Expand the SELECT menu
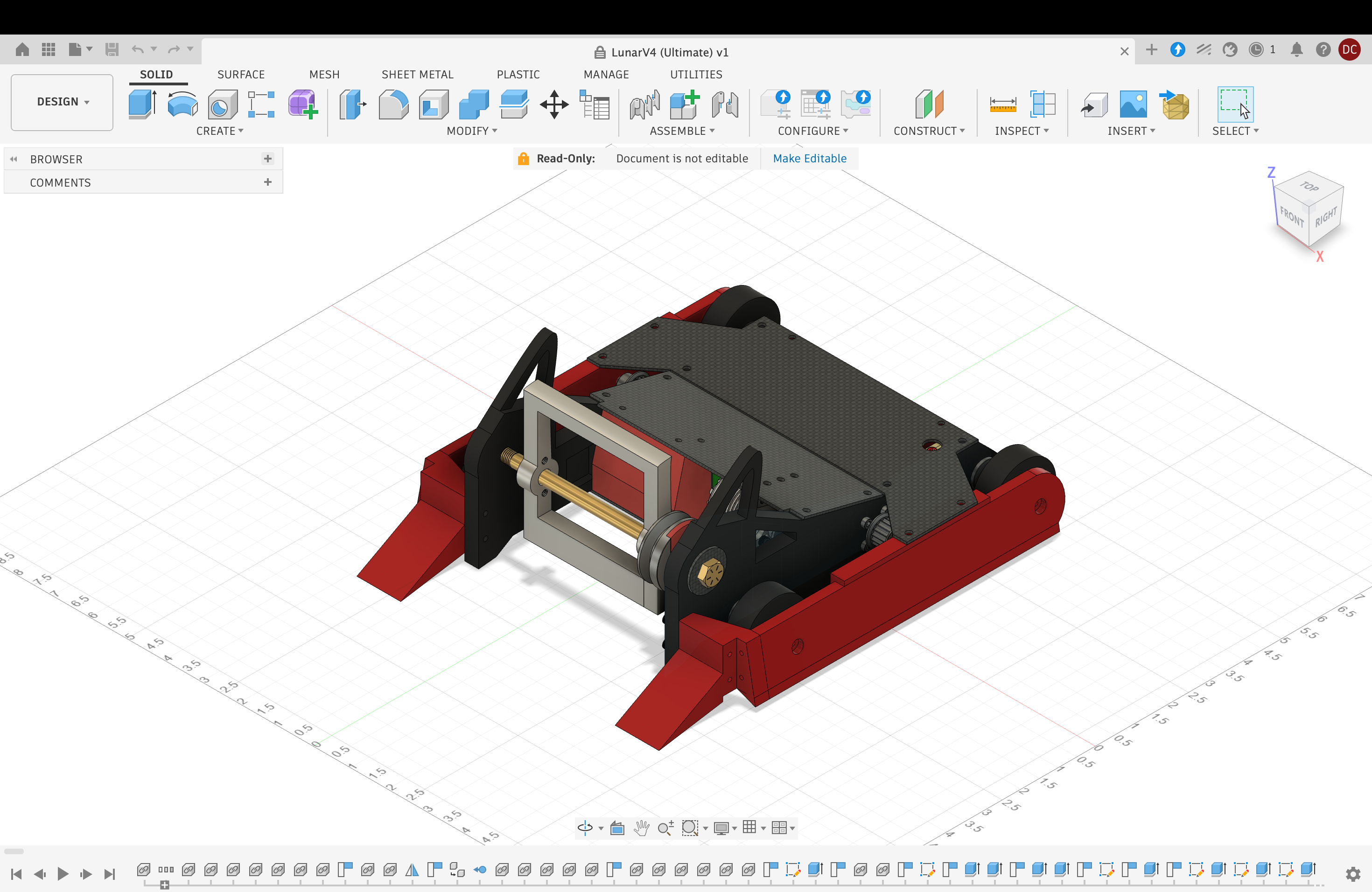Image resolution: width=1372 pixels, height=892 pixels. pyautogui.click(x=1235, y=131)
